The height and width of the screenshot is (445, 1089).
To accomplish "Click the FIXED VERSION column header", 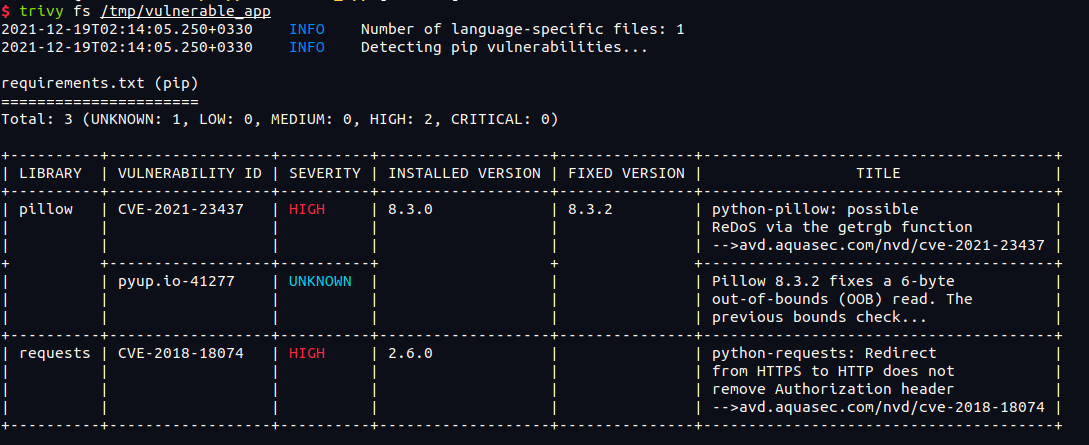I will tap(626, 173).
